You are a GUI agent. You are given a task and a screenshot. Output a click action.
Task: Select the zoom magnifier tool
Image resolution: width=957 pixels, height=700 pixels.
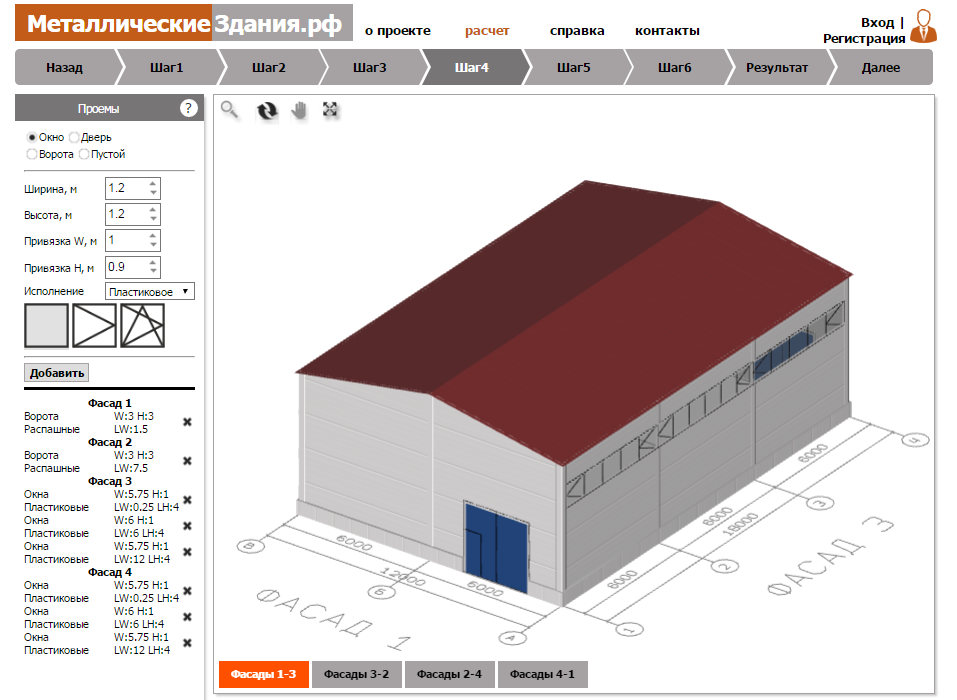coord(230,110)
